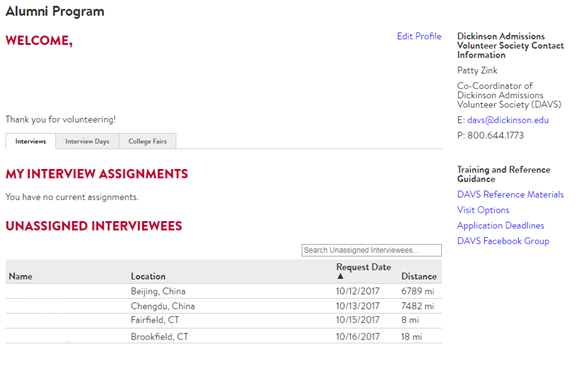Visit the DAVS Facebook Group link
This screenshot has height=367, width=579.
503,241
